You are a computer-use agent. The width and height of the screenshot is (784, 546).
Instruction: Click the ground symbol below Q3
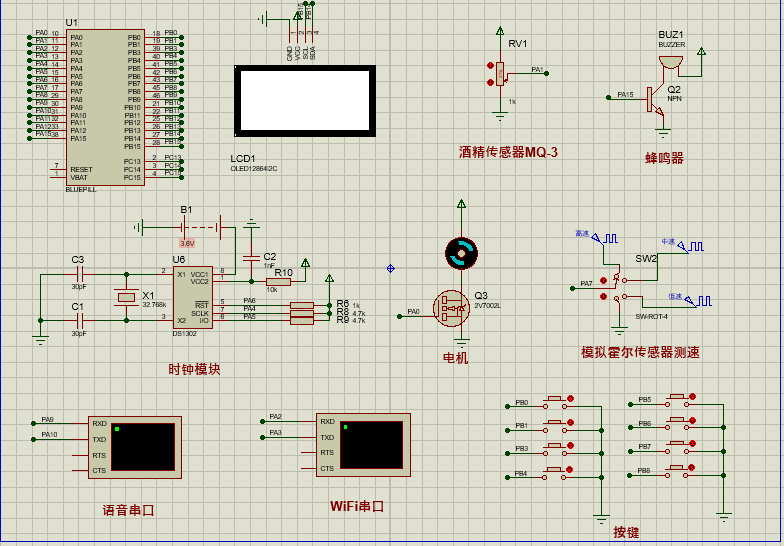coord(461,344)
